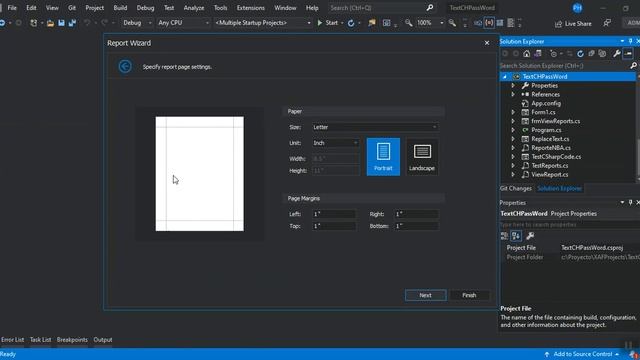Click the zoom-in magnifier right of 100%

452,23
